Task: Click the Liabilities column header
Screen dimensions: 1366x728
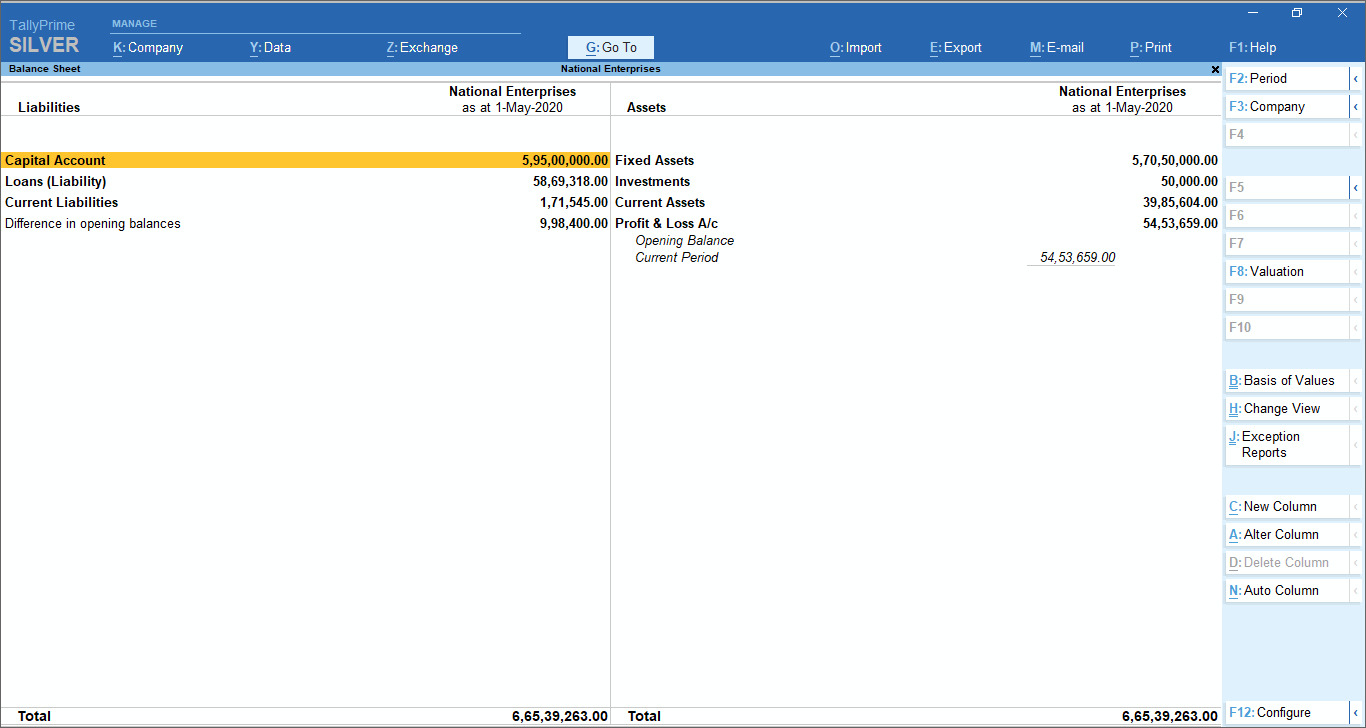Action: 49,107
